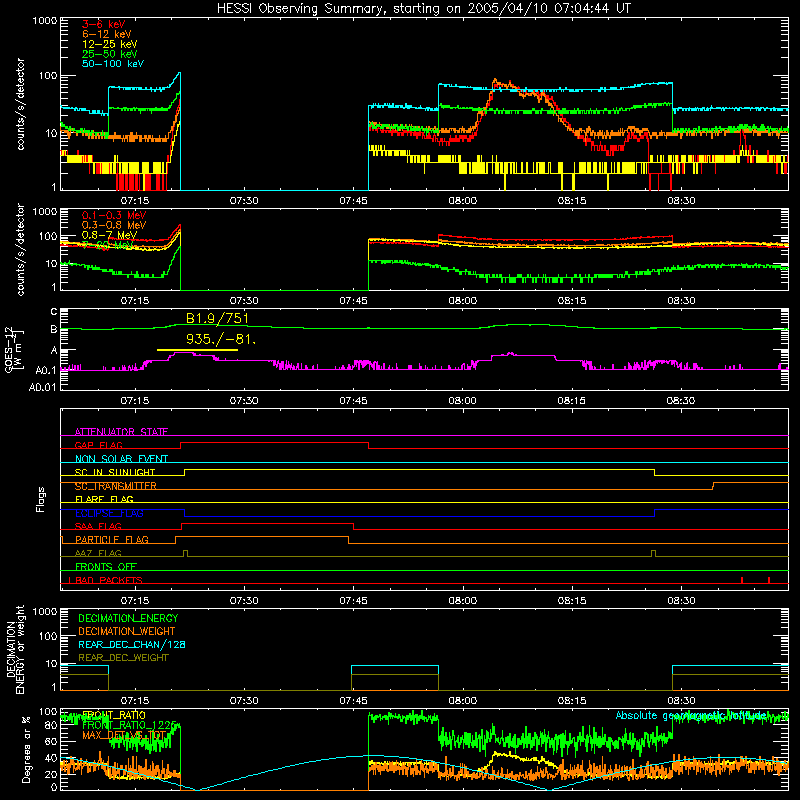800x800 pixels.
Task: Click the 08:30 tick label under the decimation panel
Action: (x=681, y=701)
